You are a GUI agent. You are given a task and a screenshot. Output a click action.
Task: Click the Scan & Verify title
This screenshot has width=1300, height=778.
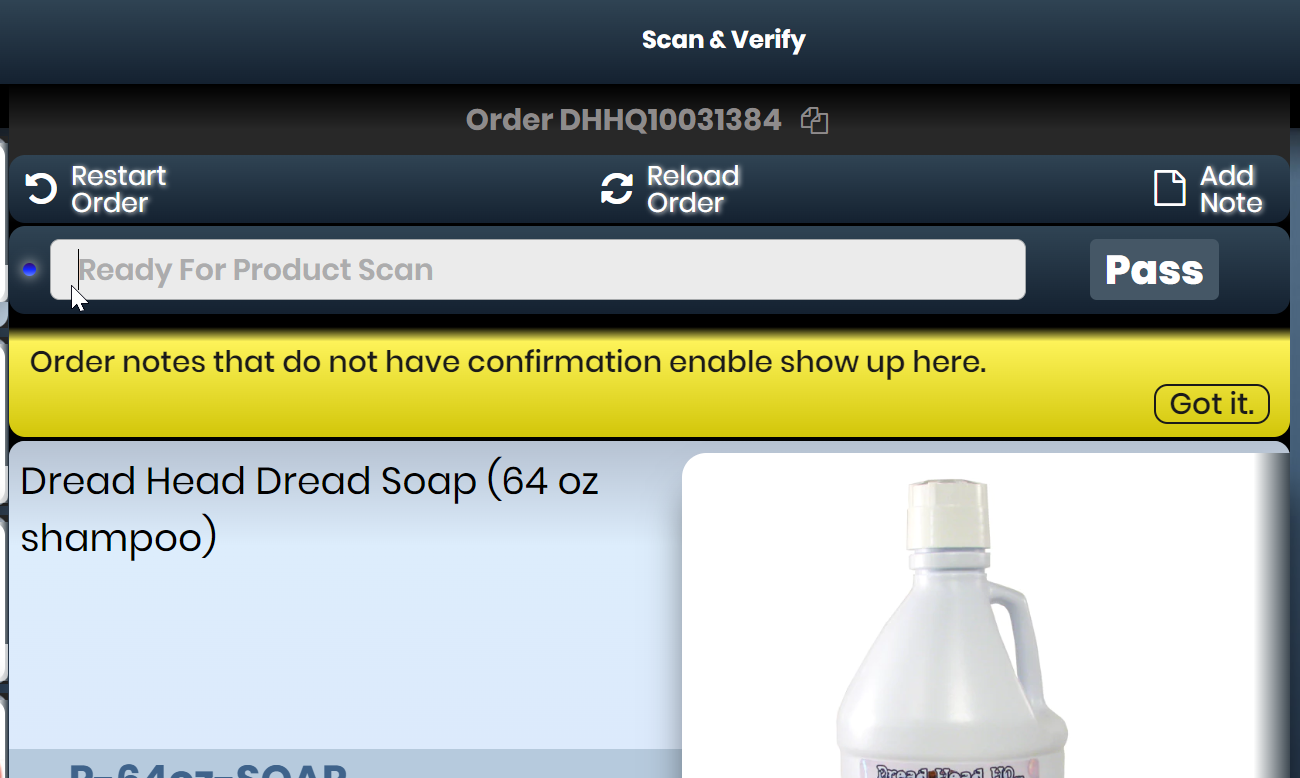pyautogui.click(x=723, y=40)
